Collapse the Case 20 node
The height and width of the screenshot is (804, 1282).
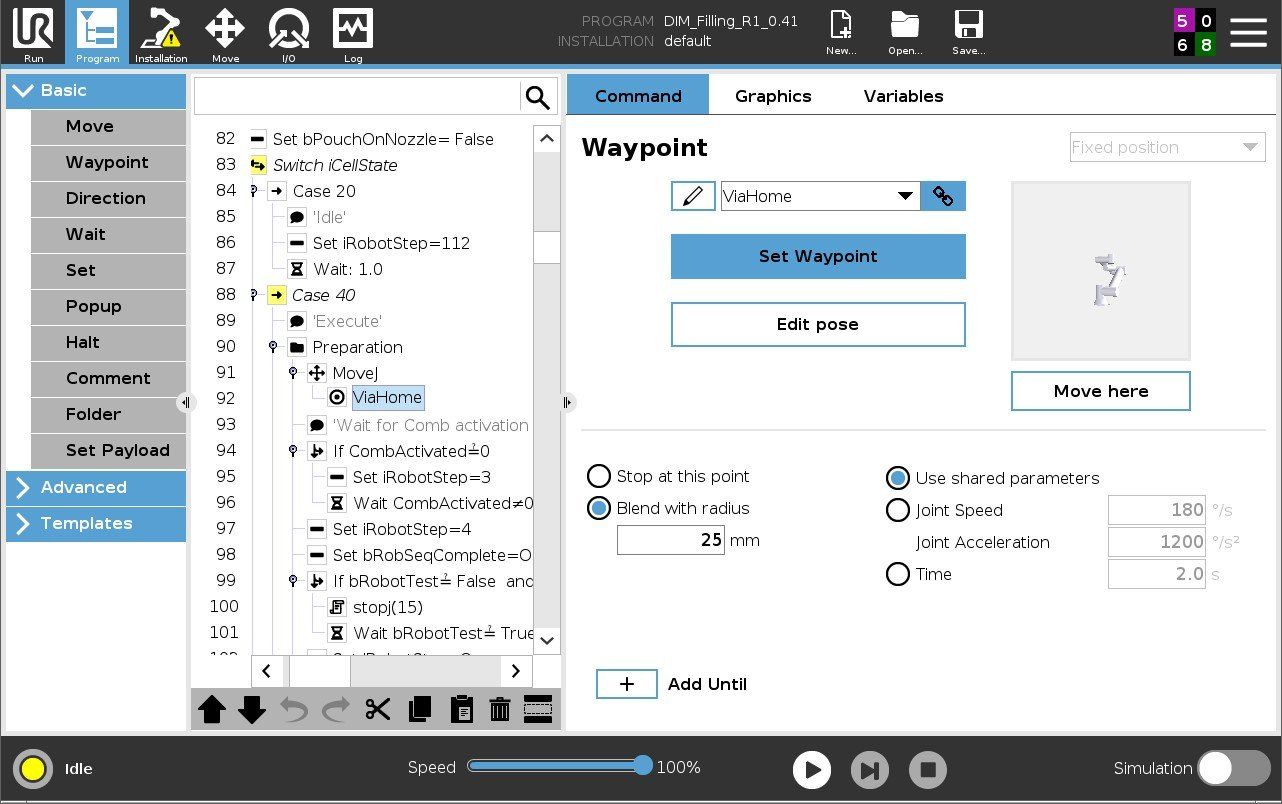click(x=253, y=191)
